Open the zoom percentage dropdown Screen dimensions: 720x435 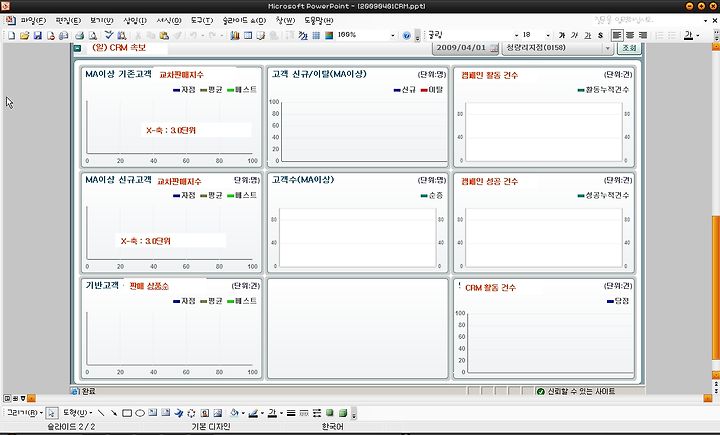pyautogui.click(x=393, y=35)
